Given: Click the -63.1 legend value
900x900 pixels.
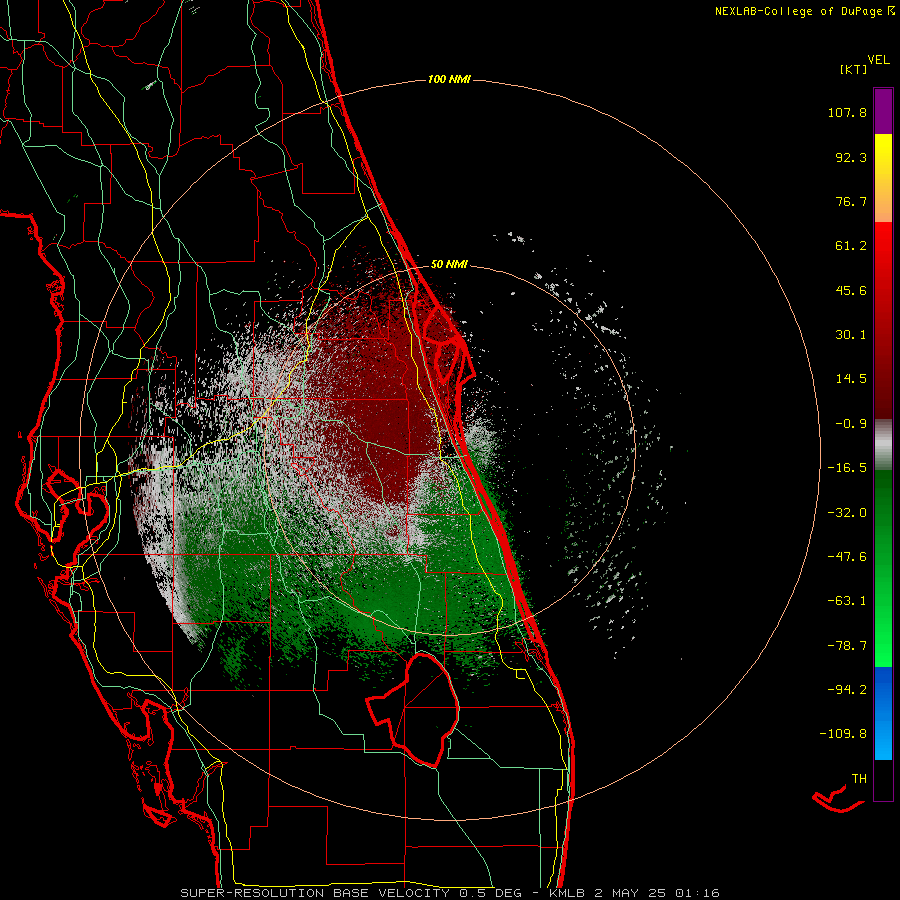Looking at the screenshot, I should 847,601.
